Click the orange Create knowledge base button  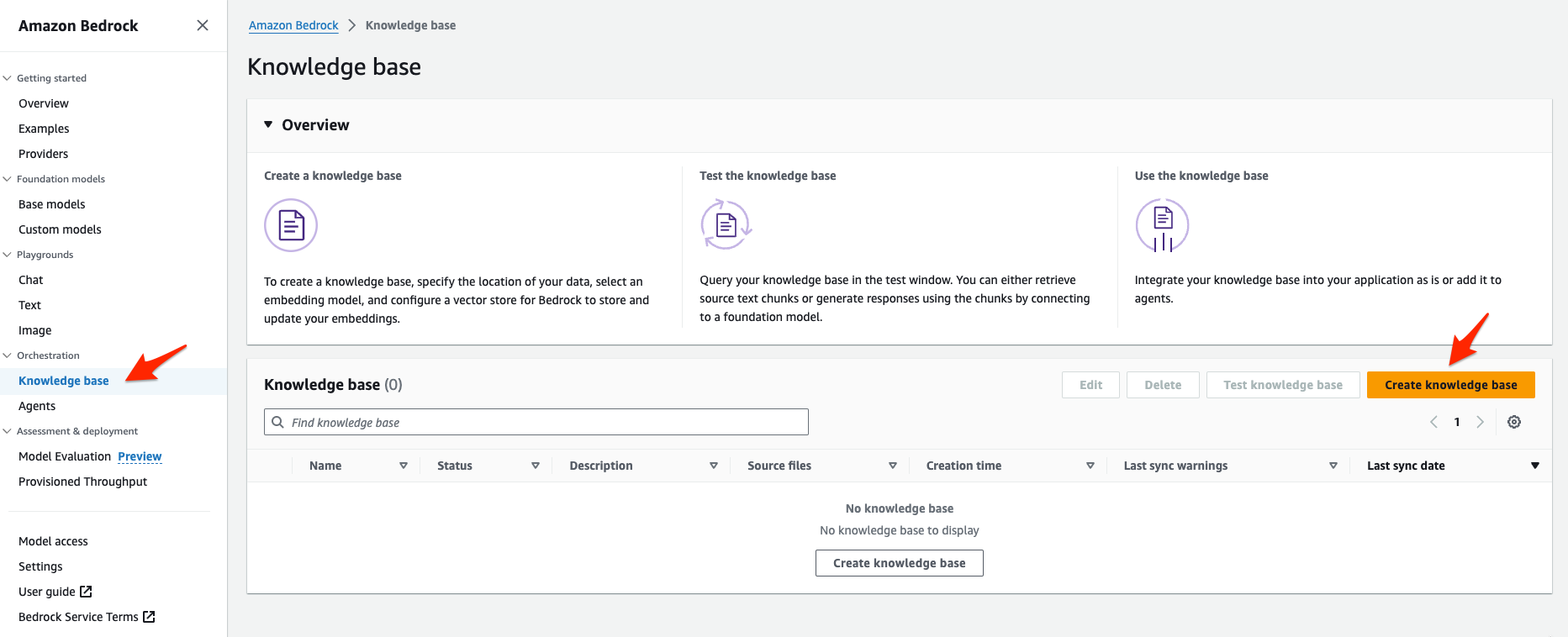tap(1451, 385)
